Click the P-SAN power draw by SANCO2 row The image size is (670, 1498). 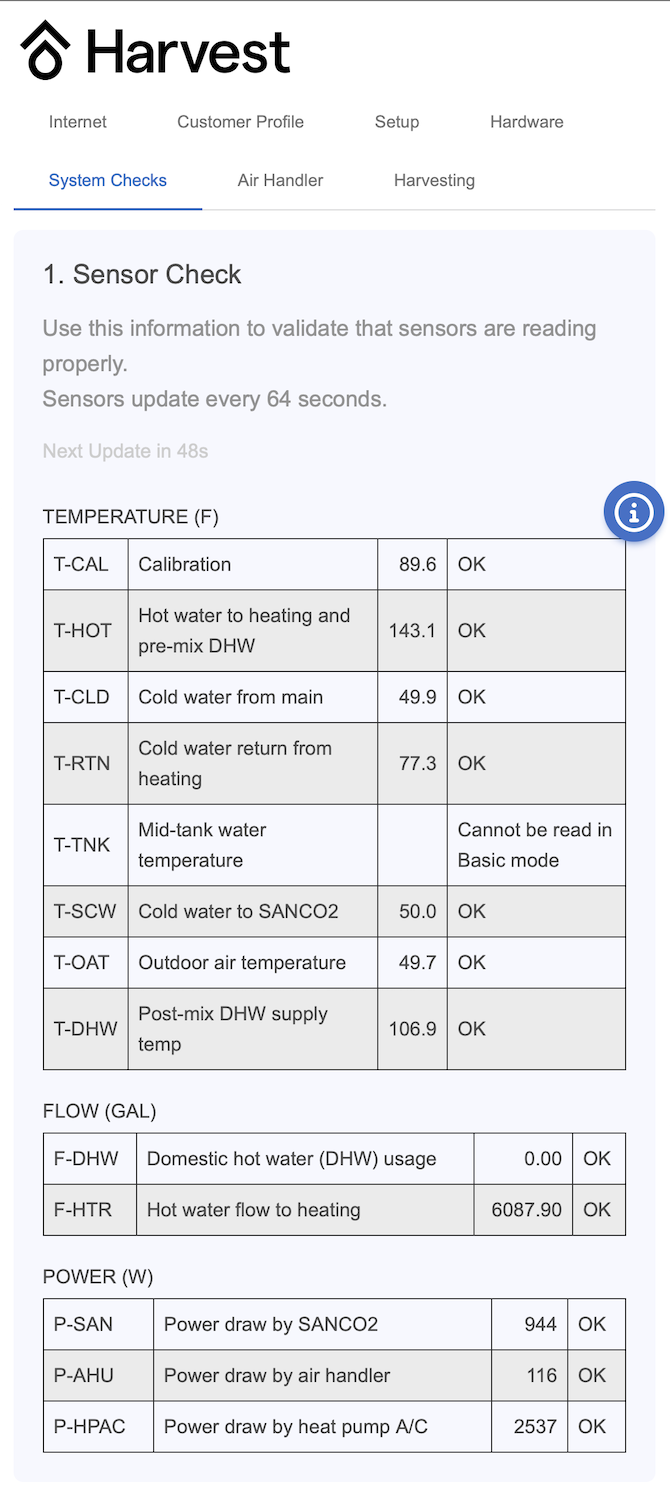[334, 1324]
